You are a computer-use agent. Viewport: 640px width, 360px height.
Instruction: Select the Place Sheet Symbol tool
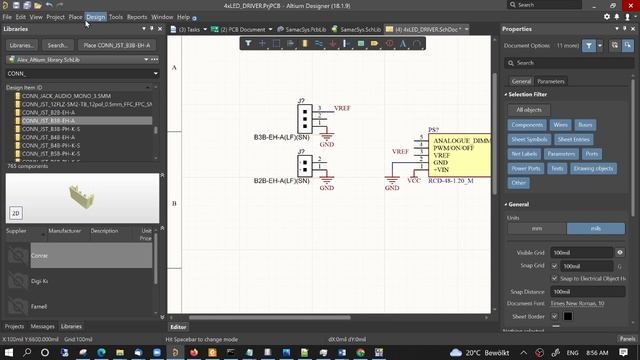pos(361,43)
